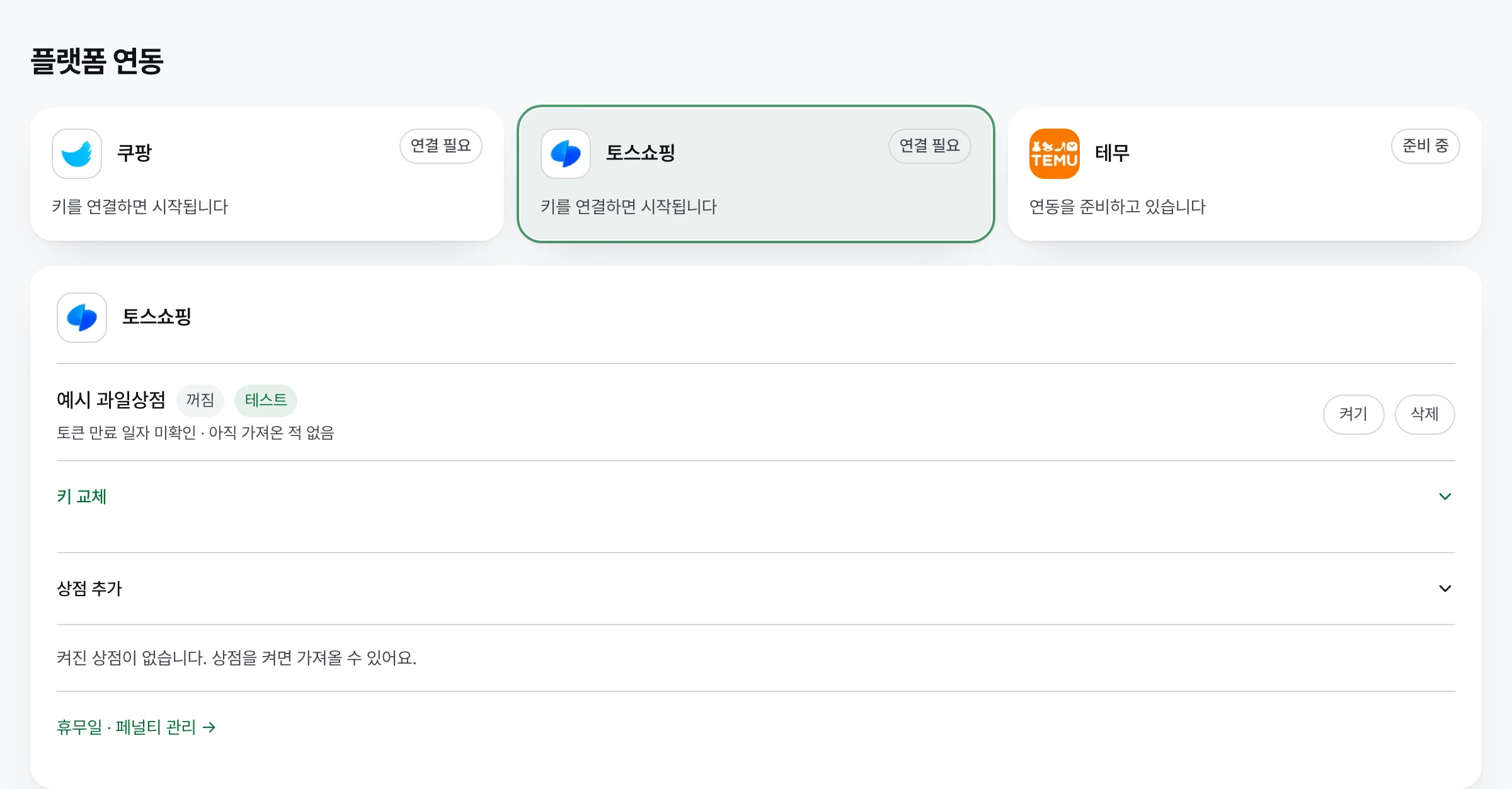Click 키를 연결하면 시작됩니다 on 토스쇼핑 card
1512x789 pixels.
[629, 207]
